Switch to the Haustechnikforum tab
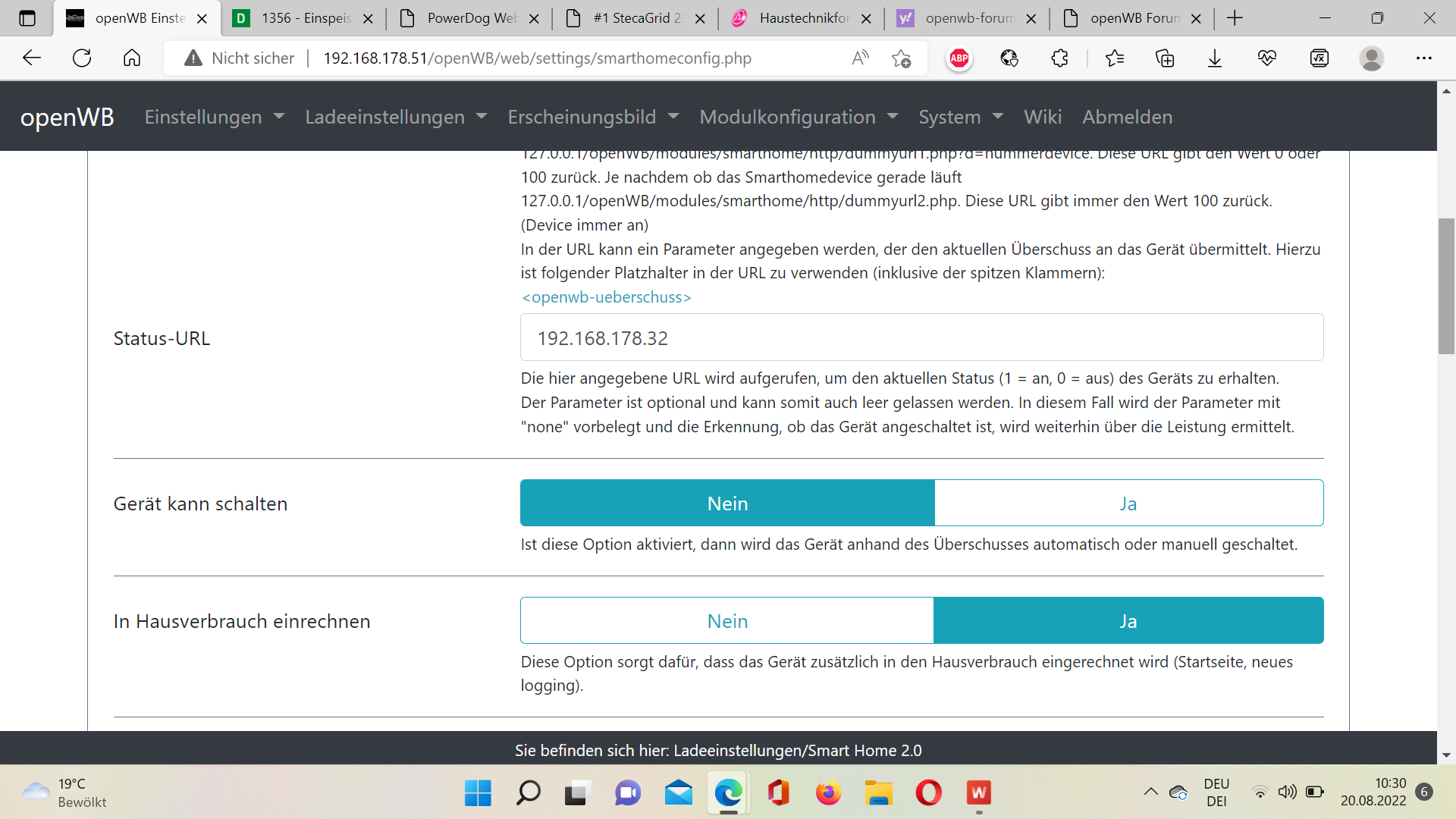This screenshot has height=819, width=1456. click(802, 18)
